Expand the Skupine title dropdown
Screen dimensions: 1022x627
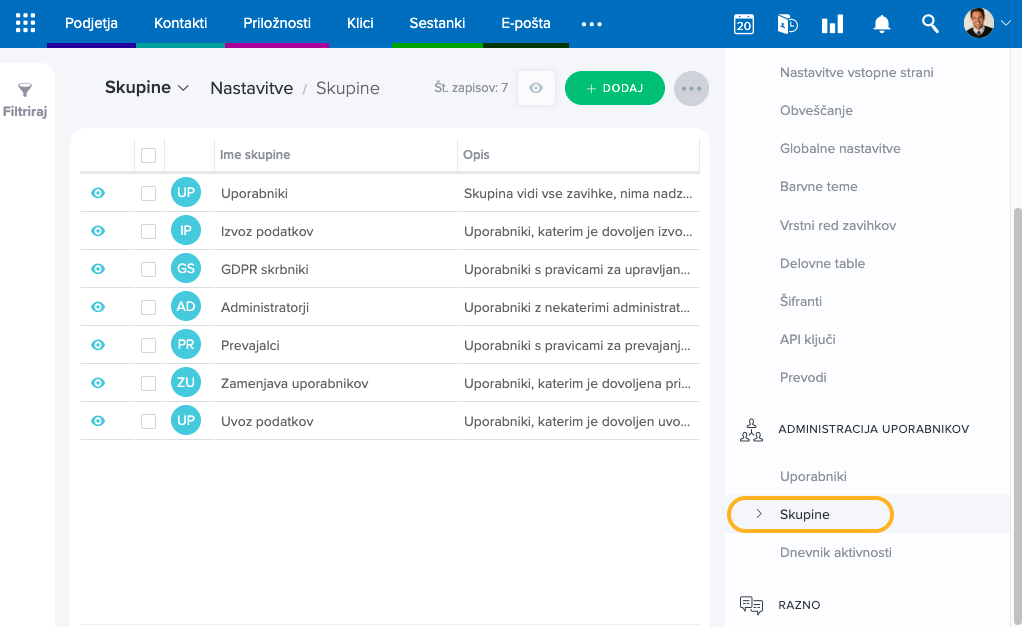[x=147, y=88]
